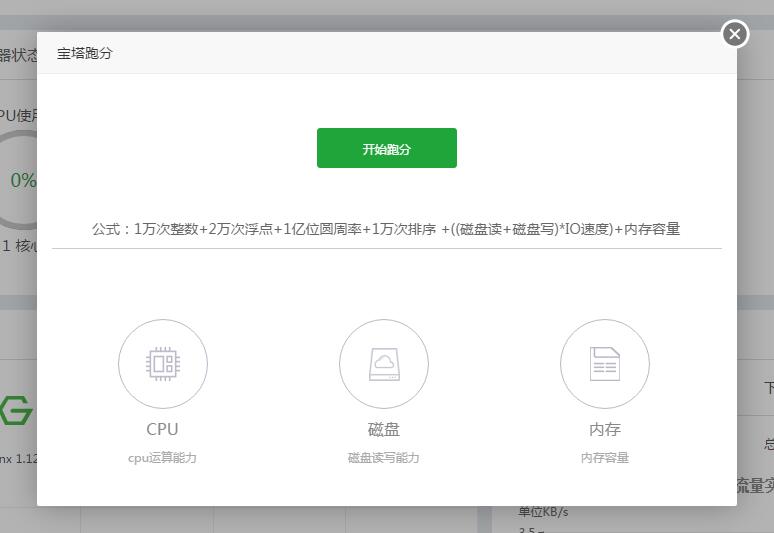Click the 单位KB/s chart unit label

543,512
